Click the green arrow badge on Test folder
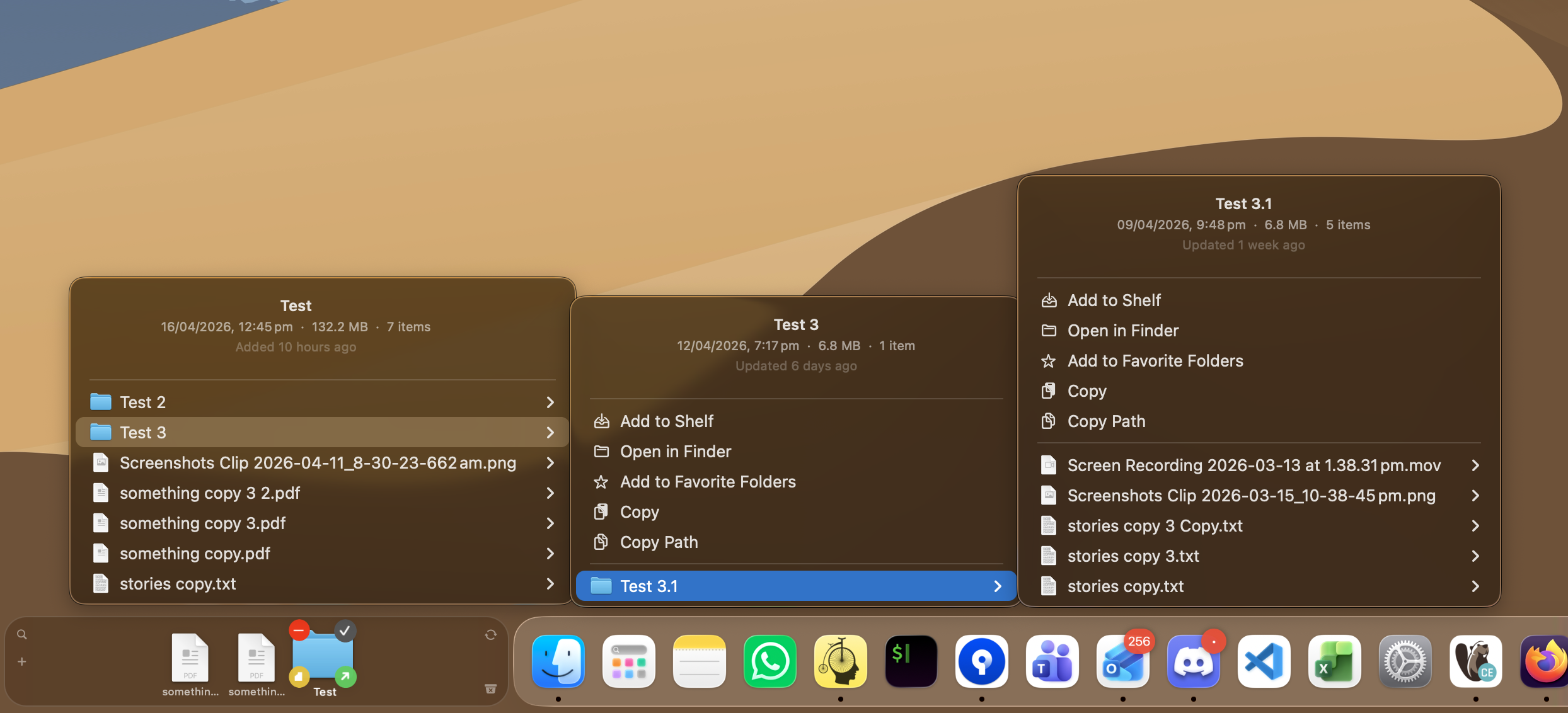The image size is (1568, 713). 345,677
